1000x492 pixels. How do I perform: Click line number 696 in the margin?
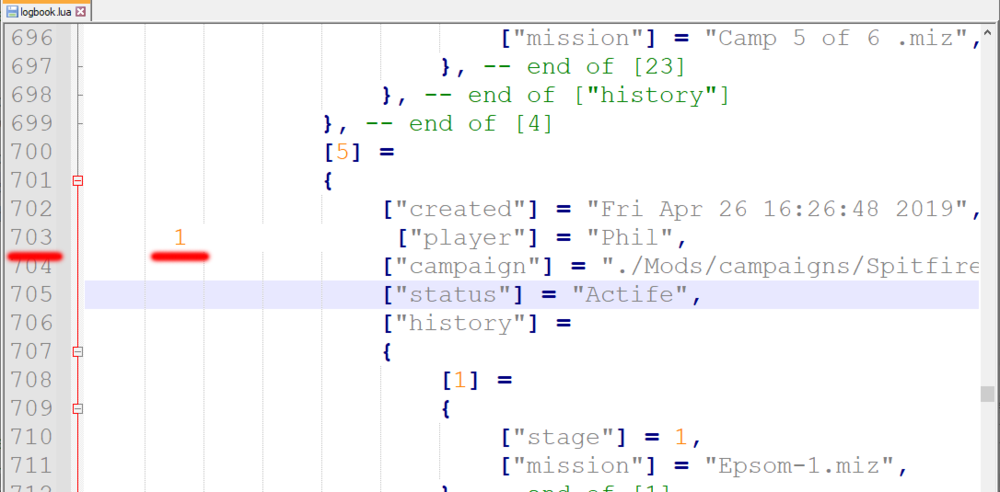pos(32,39)
